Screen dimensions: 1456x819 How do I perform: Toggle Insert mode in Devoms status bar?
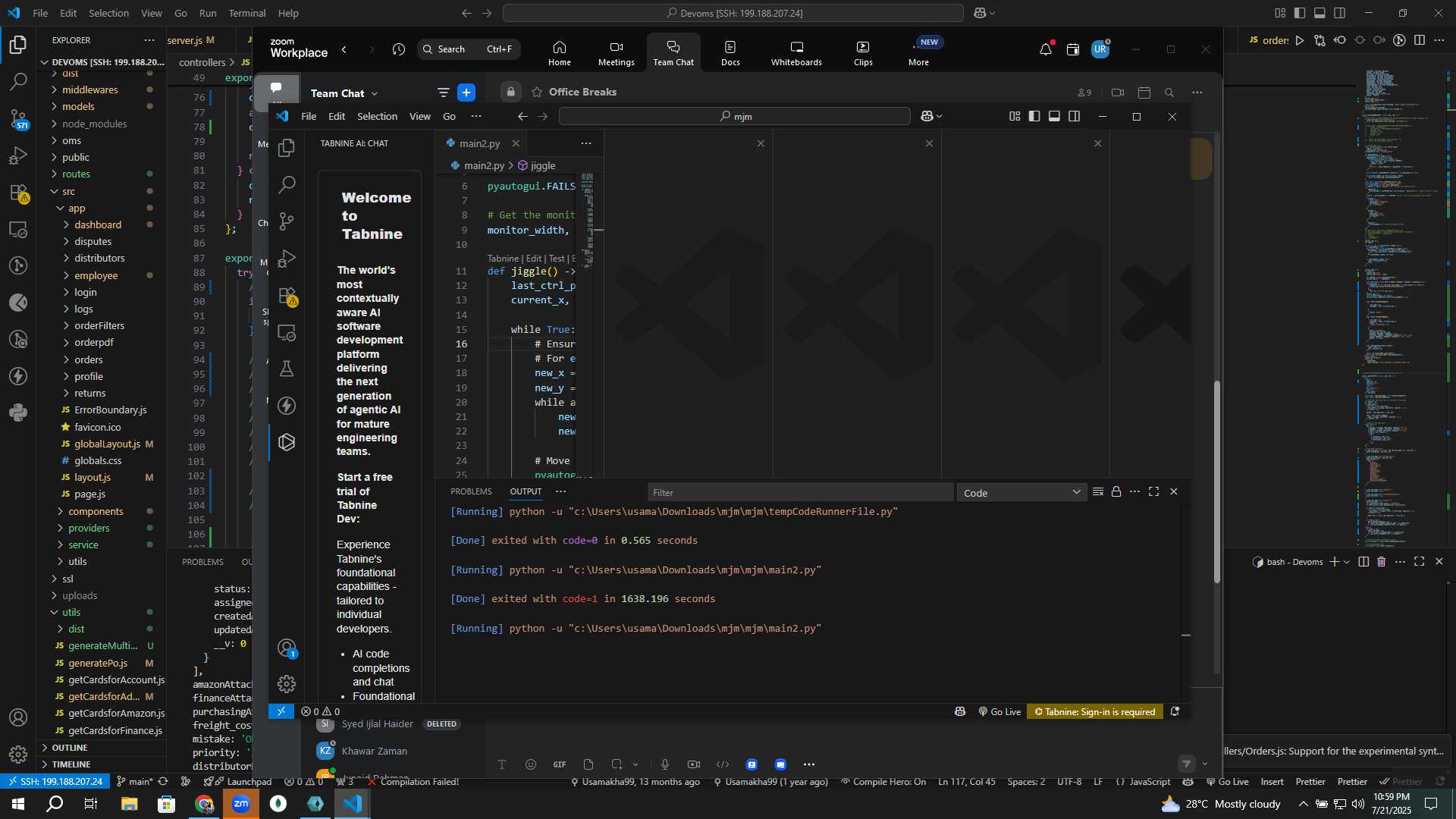pos(1272,782)
